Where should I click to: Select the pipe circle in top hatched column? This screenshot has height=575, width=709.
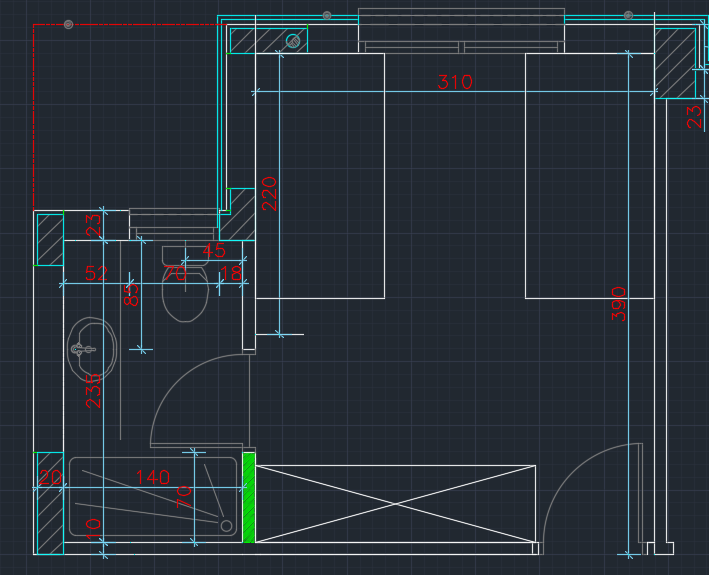(293, 41)
